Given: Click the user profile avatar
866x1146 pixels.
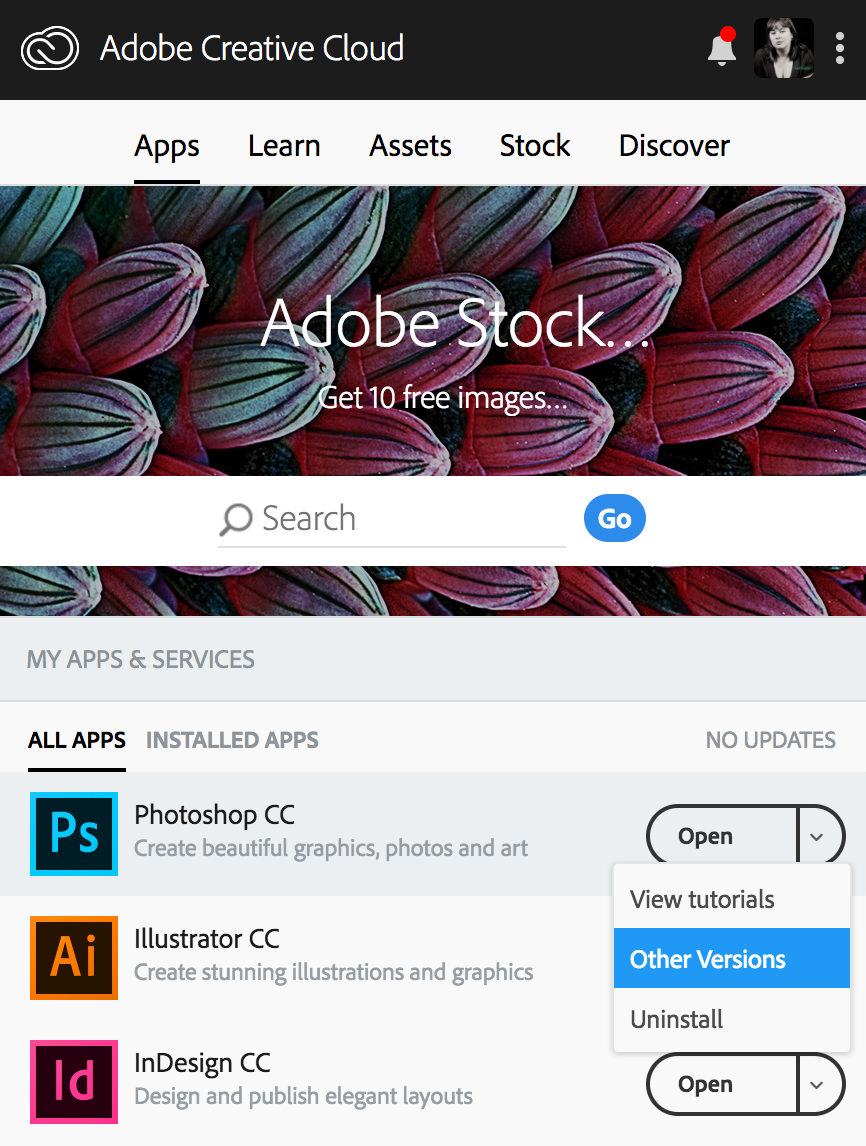Looking at the screenshot, I should (x=783, y=48).
